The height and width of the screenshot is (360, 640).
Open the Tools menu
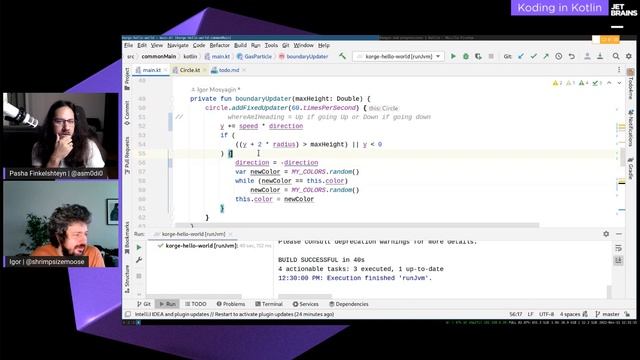[x=271, y=45]
